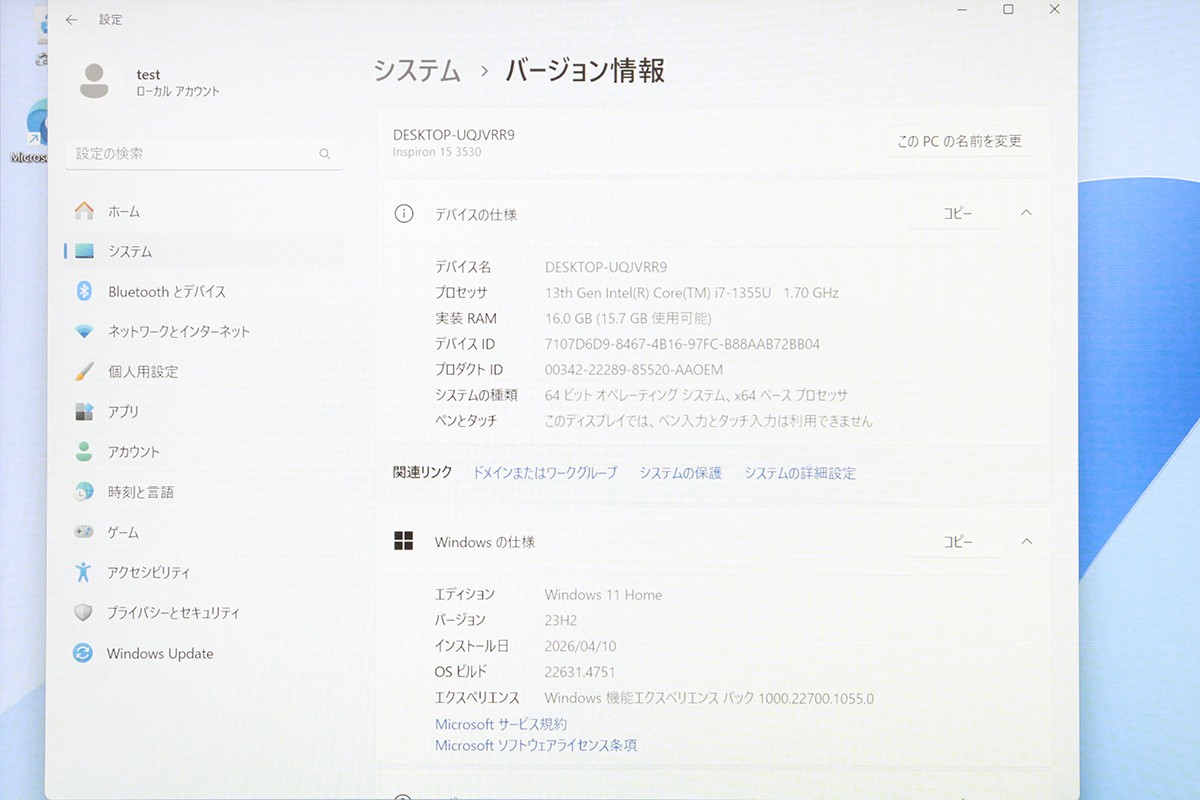The width and height of the screenshot is (1200, 800).
Task: Click the アクセシビリティ accessibility icon
Action: tap(84, 572)
